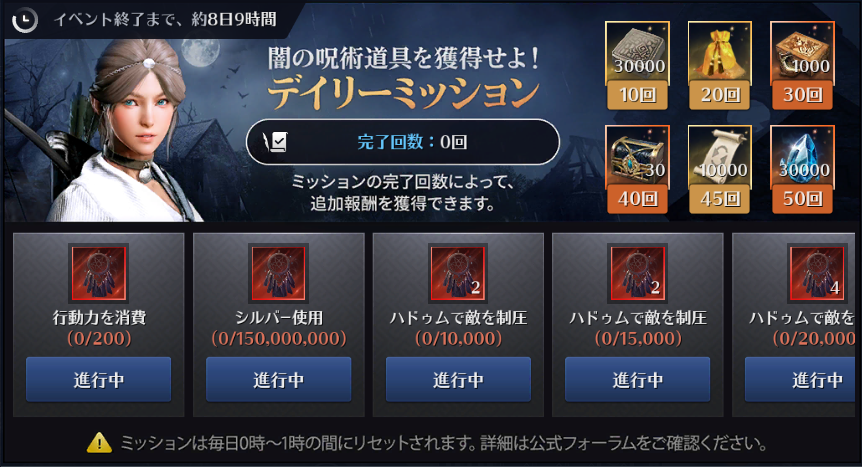Viewport: 862px width, 467px height.
Task: Select dreamcatcher icon of 0/15,000 ハドゥム mission
Action: click(x=638, y=273)
